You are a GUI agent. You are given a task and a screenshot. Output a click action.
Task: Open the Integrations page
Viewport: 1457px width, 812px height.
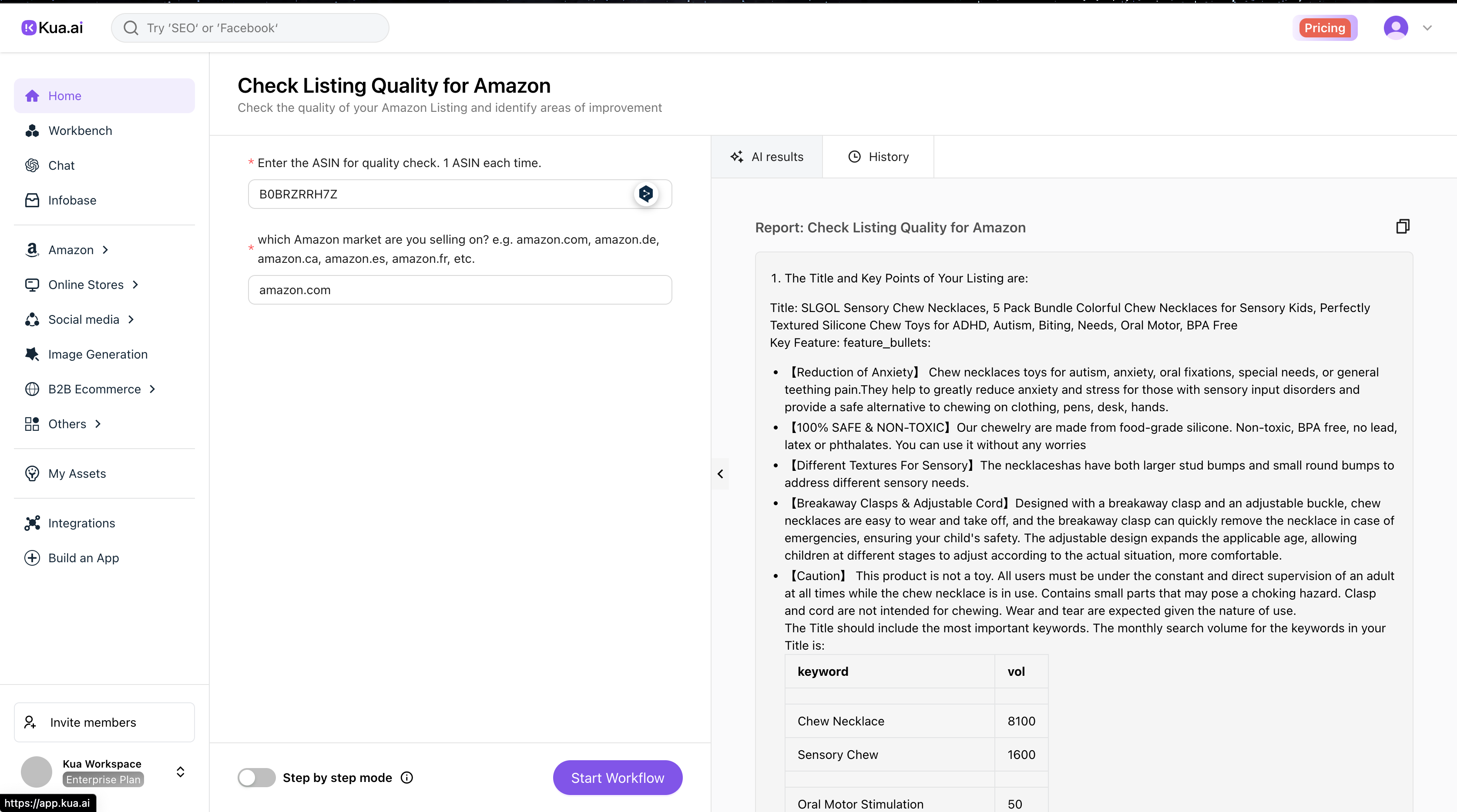click(81, 523)
